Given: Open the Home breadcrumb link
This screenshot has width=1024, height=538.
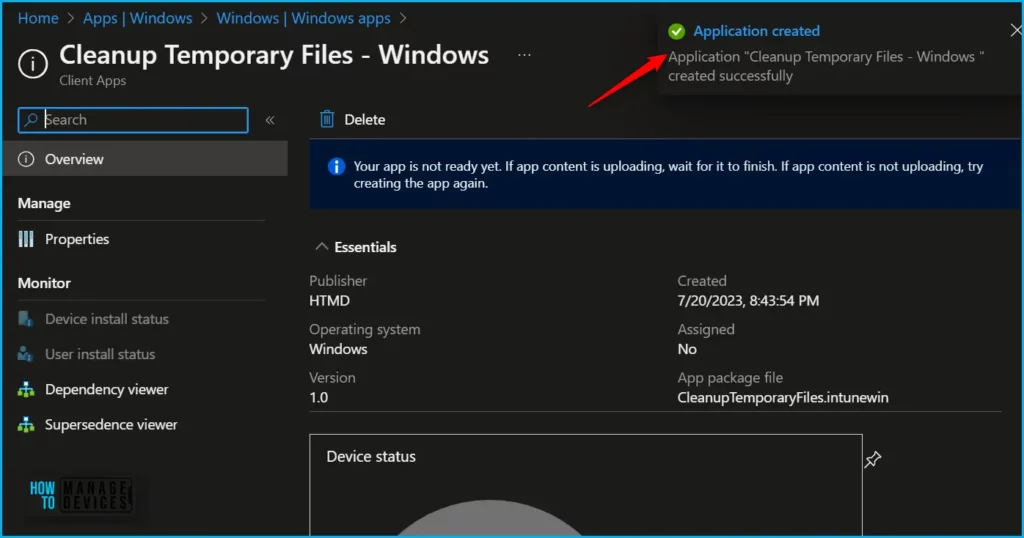Looking at the screenshot, I should 38,18.
